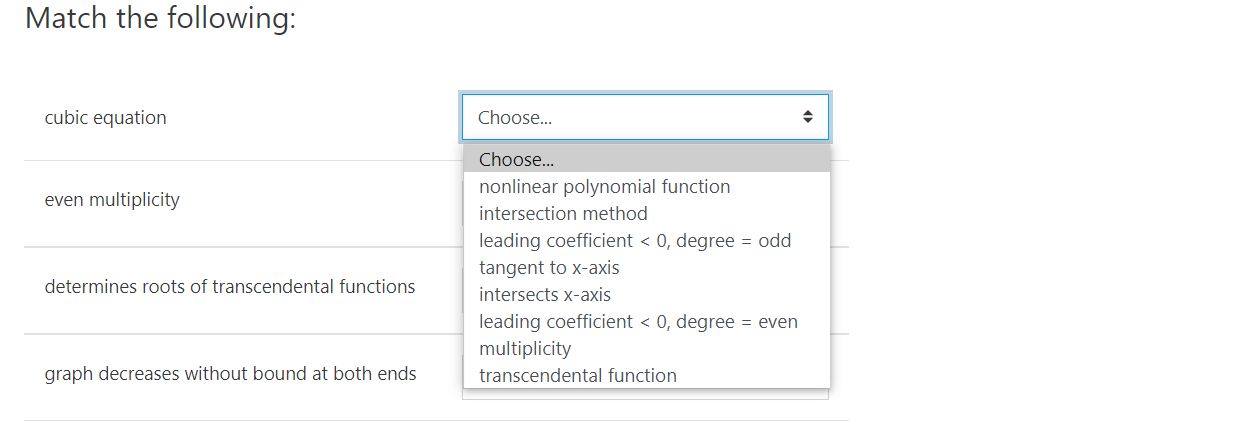Screen dimensions: 1247x446
Task: Pick 'intersection method' from dropdown list
Action: click(x=563, y=214)
